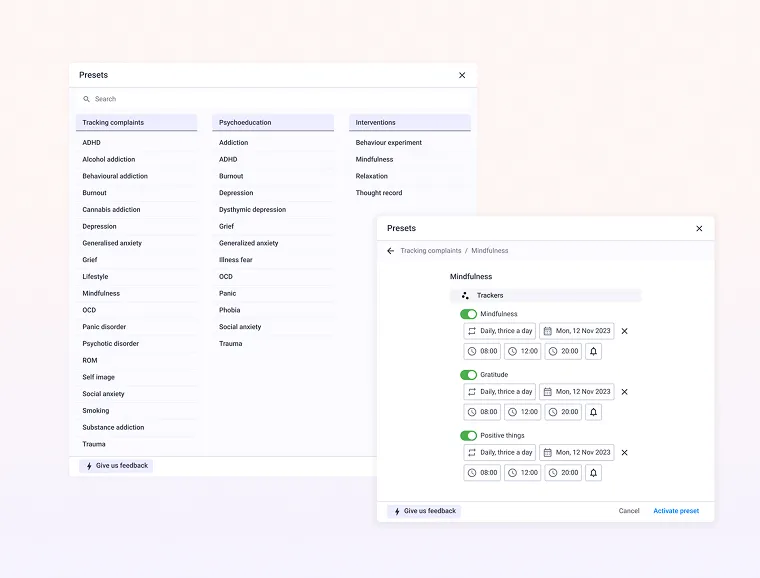The height and width of the screenshot is (578, 760).
Task: Click Tracking complaints in the breadcrumb
Action: coord(431,250)
